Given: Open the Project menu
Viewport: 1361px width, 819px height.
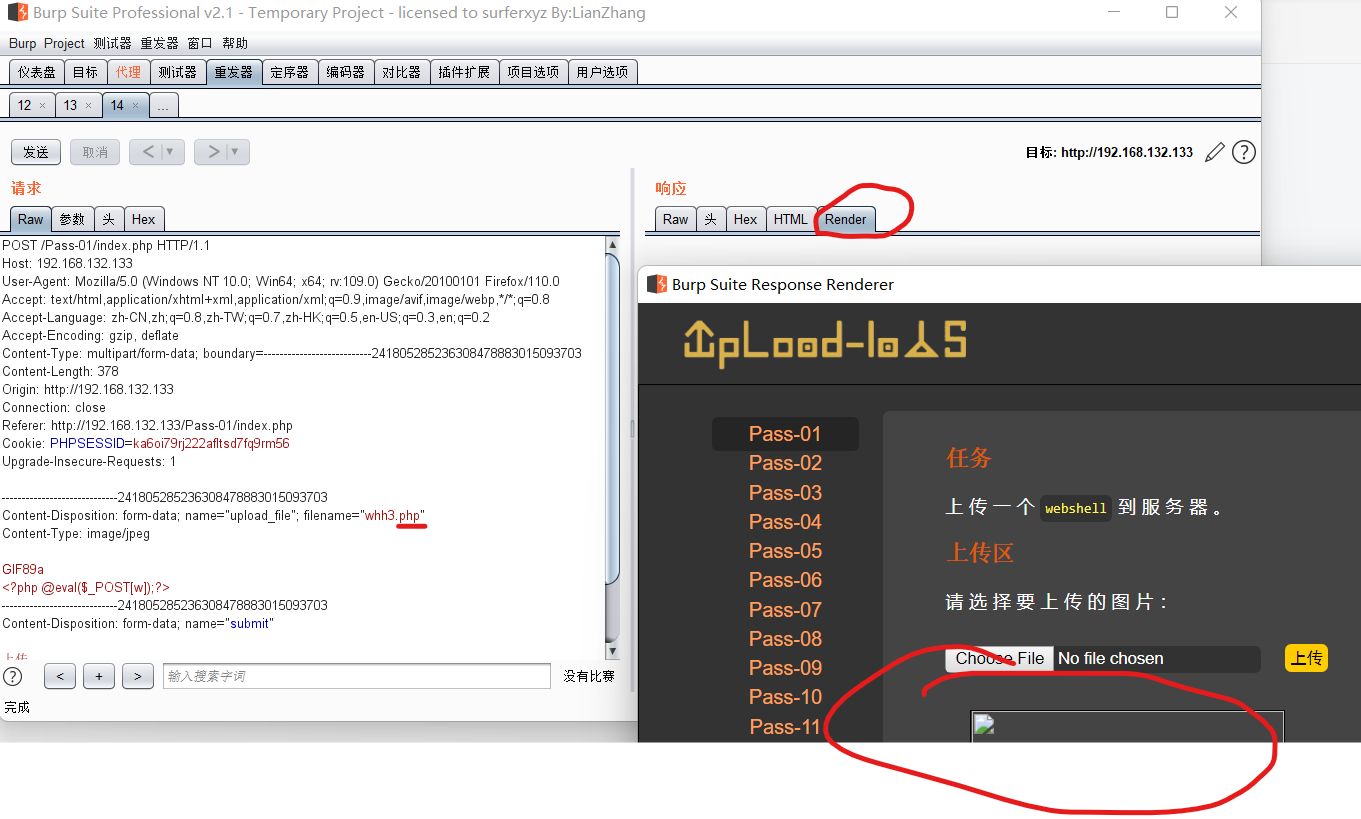Looking at the screenshot, I should tap(64, 43).
